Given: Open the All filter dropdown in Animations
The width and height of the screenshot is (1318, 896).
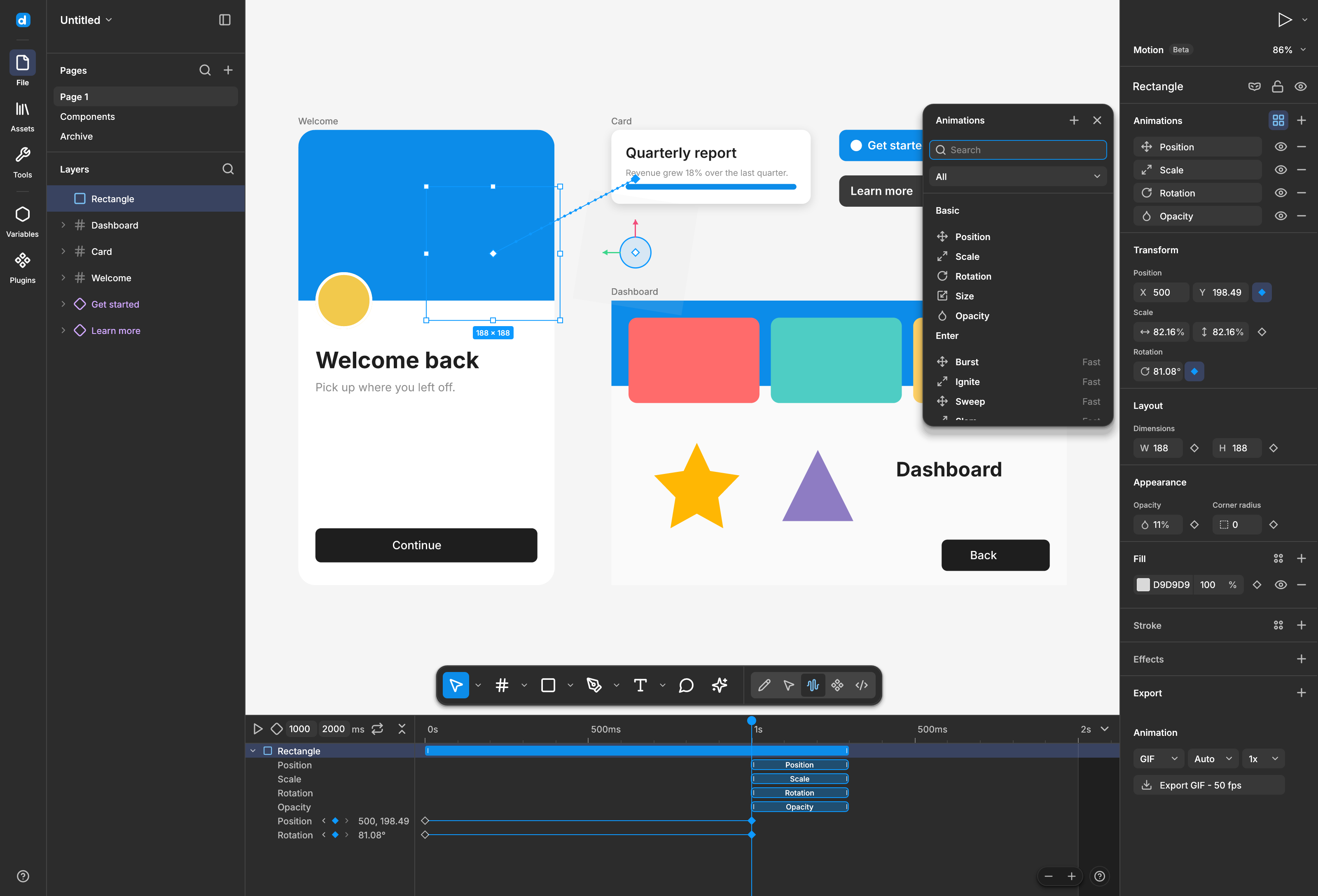Looking at the screenshot, I should 1018,176.
